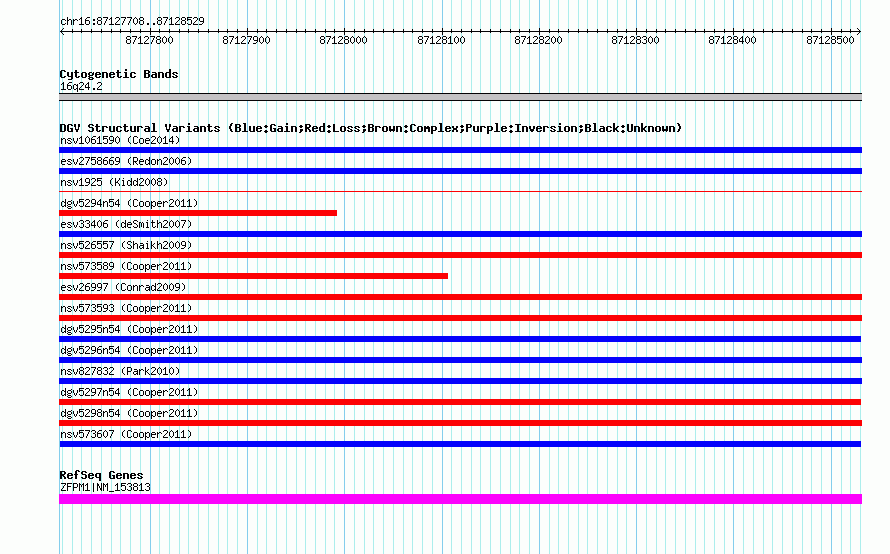The width and height of the screenshot is (890, 554).
Task: Select the short red bar under dgv5294n54
Action: tap(198, 213)
